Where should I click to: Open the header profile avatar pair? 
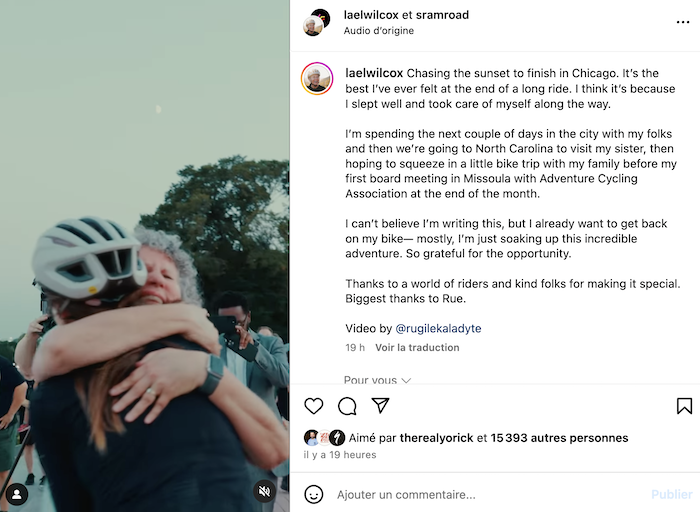pos(317,22)
